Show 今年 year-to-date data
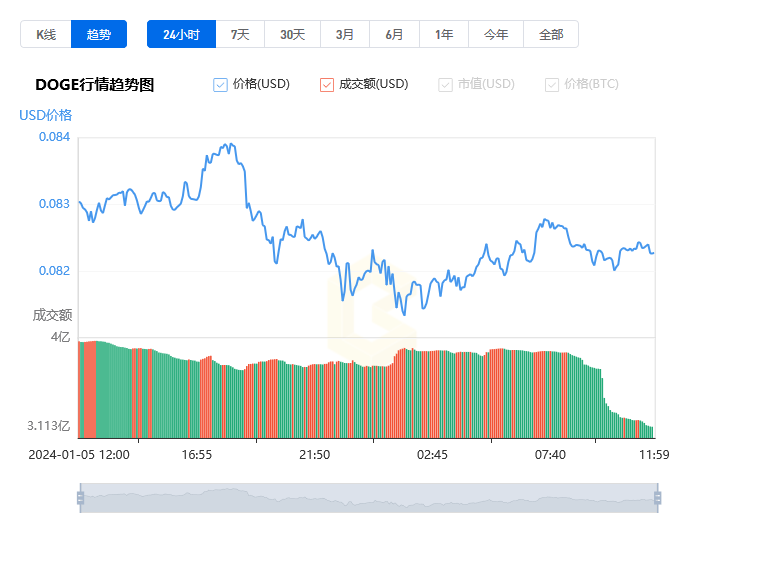The height and width of the screenshot is (563, 780). coord(496,35)
